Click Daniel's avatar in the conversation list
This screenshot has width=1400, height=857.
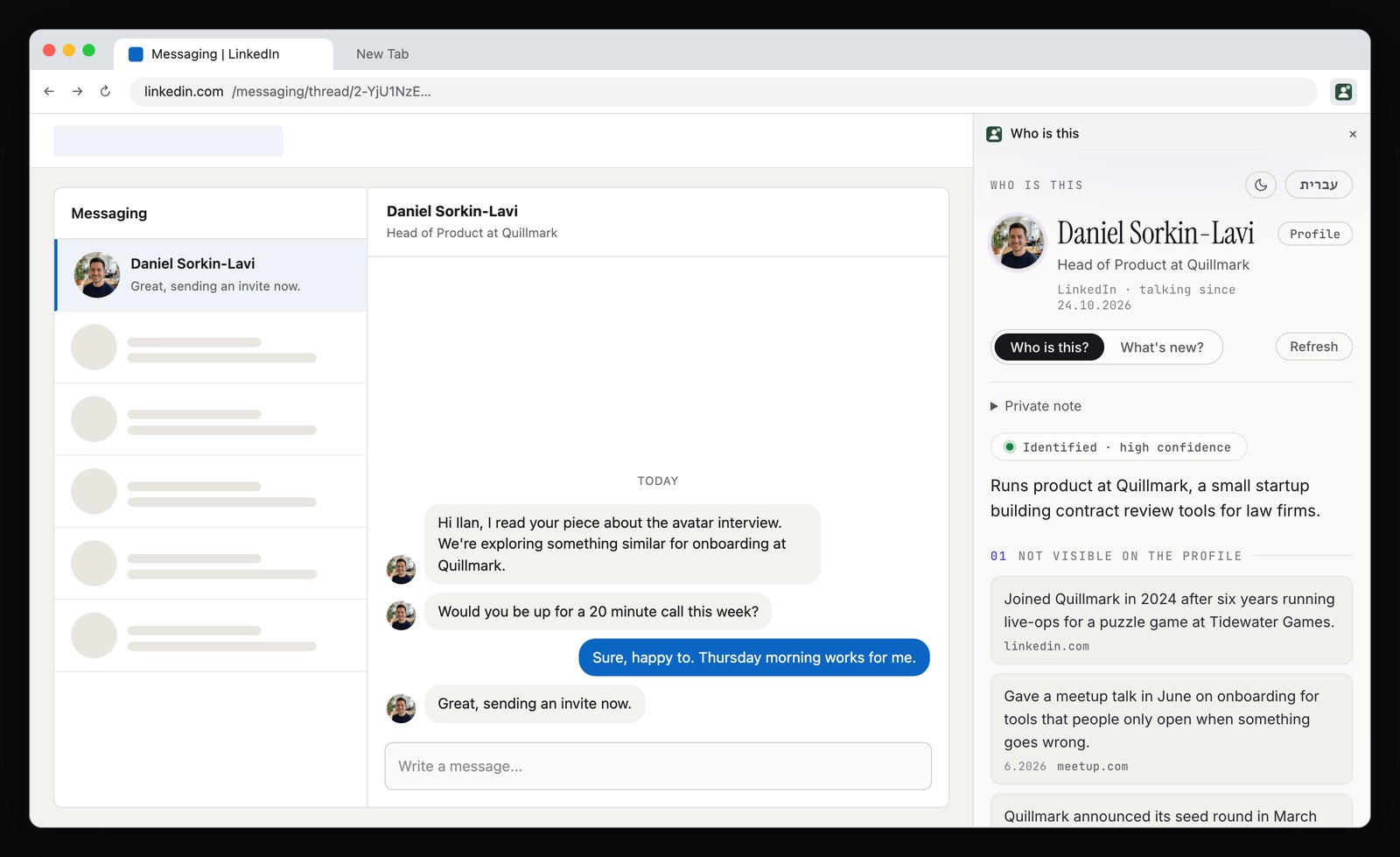[x=97, y=275]
